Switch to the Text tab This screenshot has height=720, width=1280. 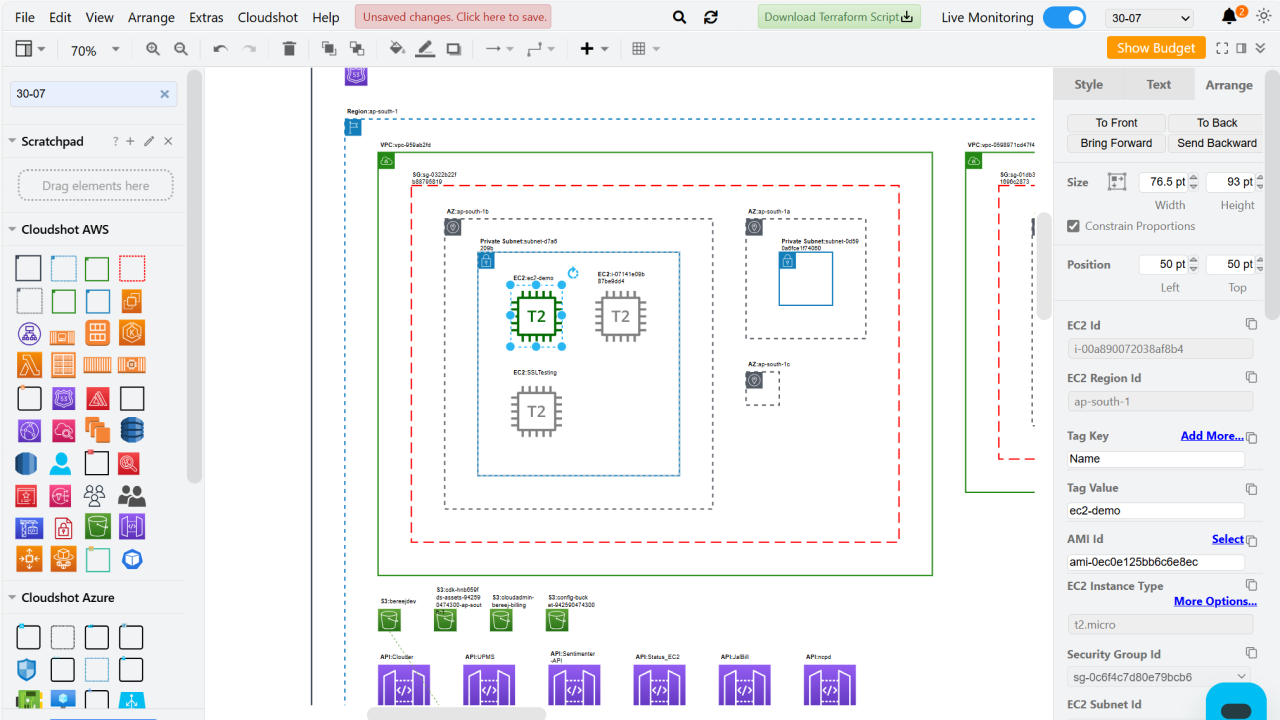[1158, 85]
